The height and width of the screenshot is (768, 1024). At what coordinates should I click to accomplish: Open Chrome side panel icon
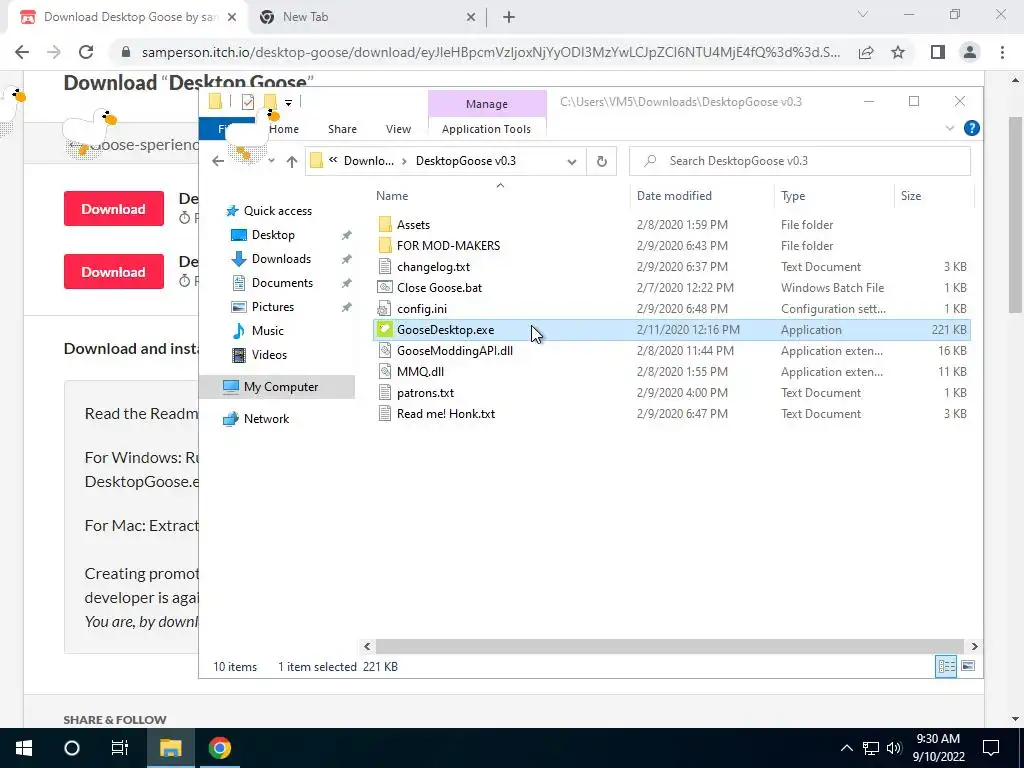pos(938,52)
